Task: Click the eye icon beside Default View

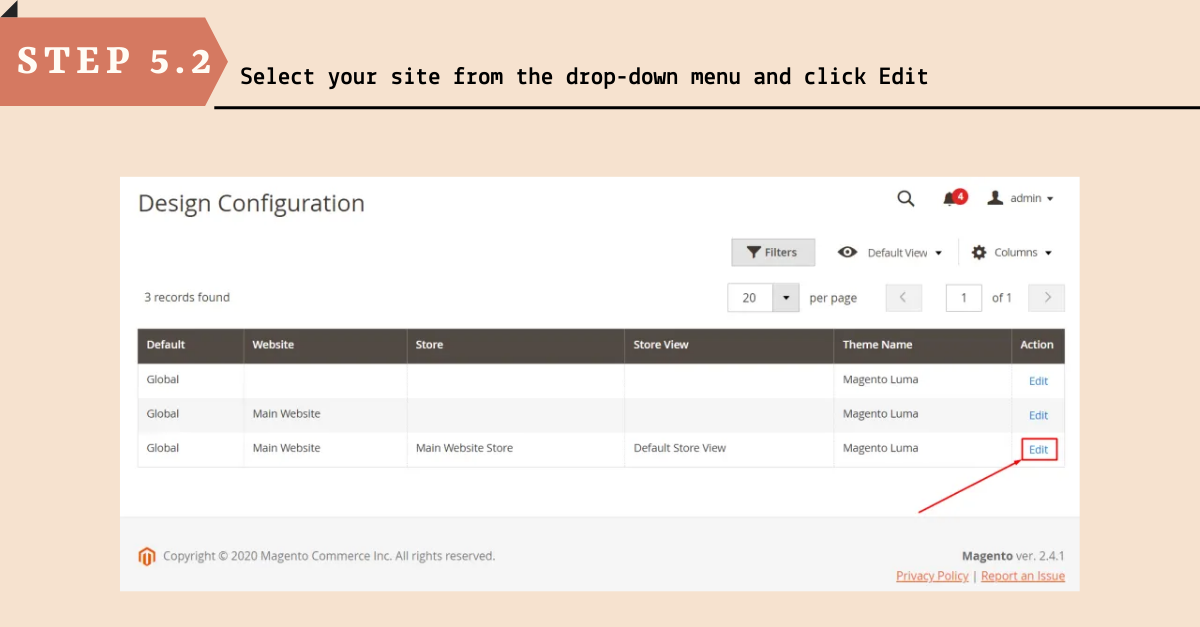Action: pos(848,252)
